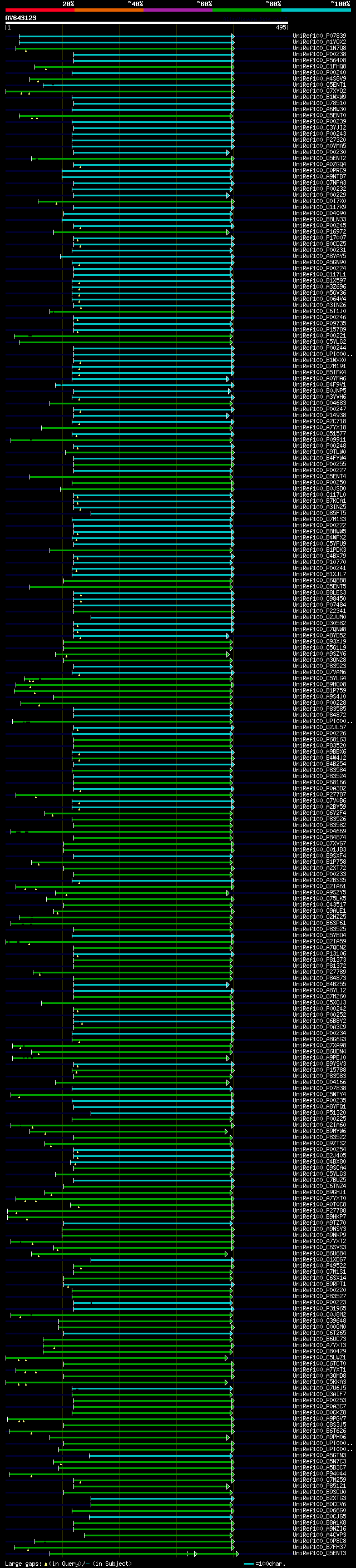Select hit UniRef100_B9SXF4

click(319, 856)
